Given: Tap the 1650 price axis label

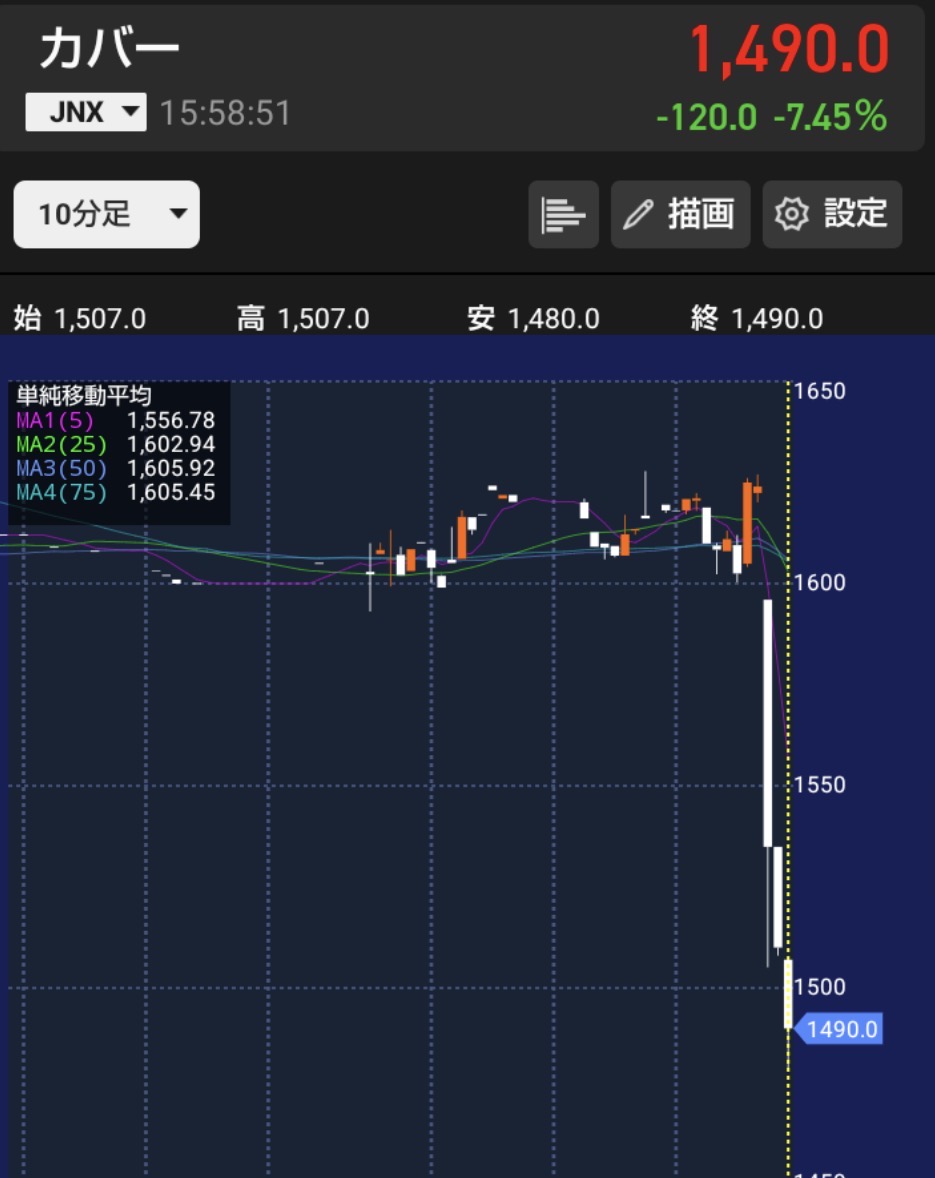Looking at the screenshot, I should pos(819,391).
